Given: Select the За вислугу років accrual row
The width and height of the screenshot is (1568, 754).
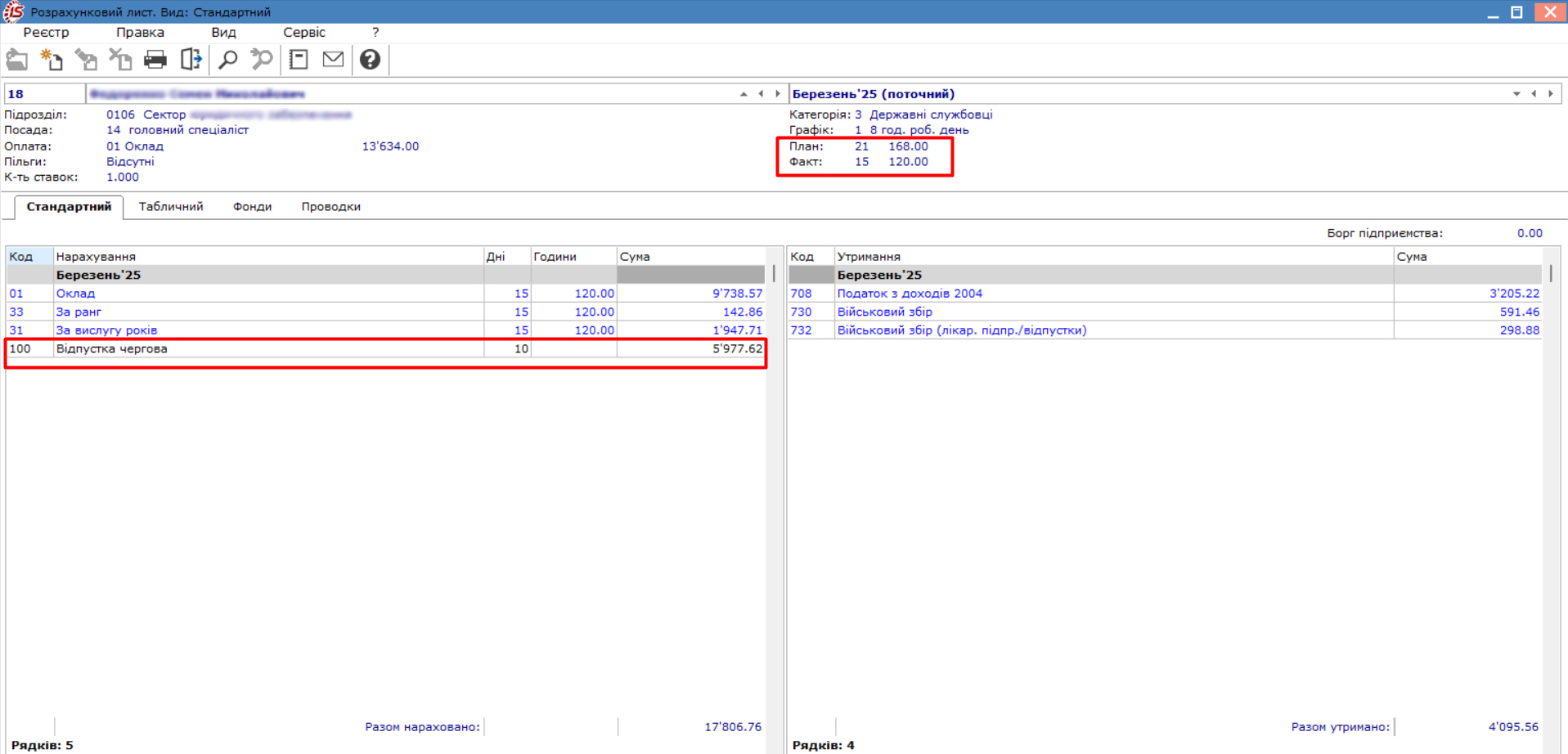Looking at the screenshot, I should (x=385, y=330).
